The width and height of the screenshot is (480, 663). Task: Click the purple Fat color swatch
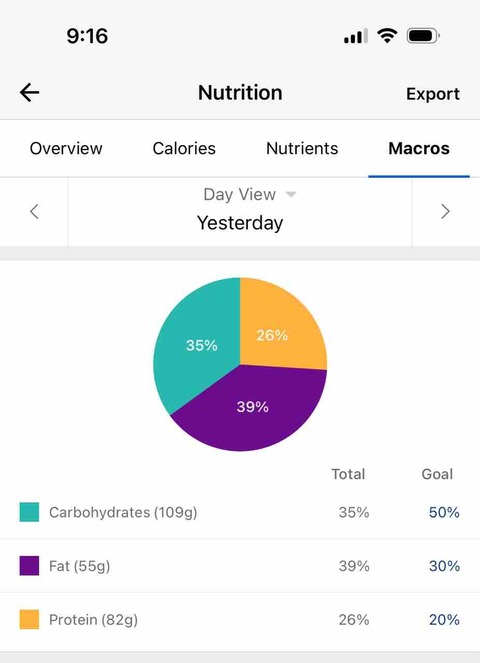point(29,566)
